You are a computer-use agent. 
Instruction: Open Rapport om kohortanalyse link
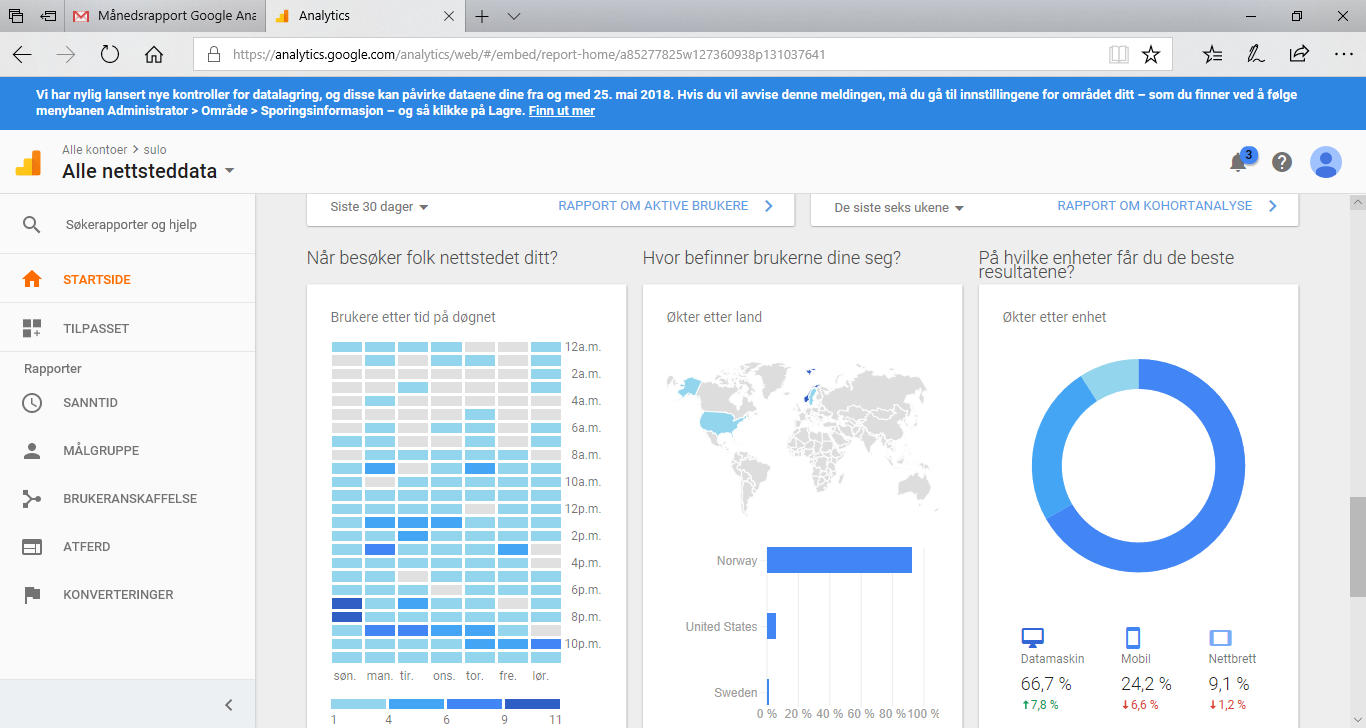[x=1167, y=206]
